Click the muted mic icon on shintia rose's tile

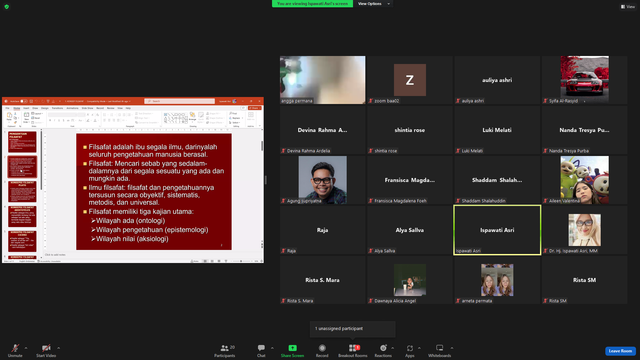pyautogui.click(x=371, y=151)
